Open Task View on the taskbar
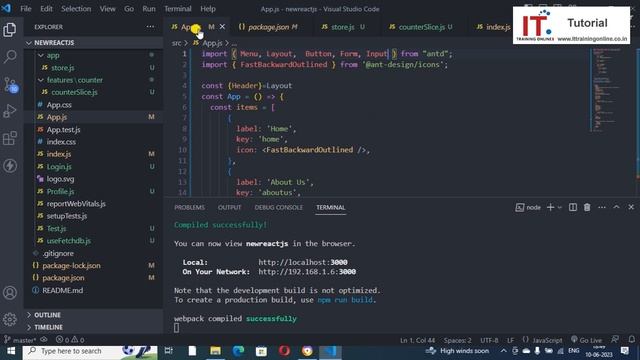The image size is (640, 360). click(x=168, y=351)
